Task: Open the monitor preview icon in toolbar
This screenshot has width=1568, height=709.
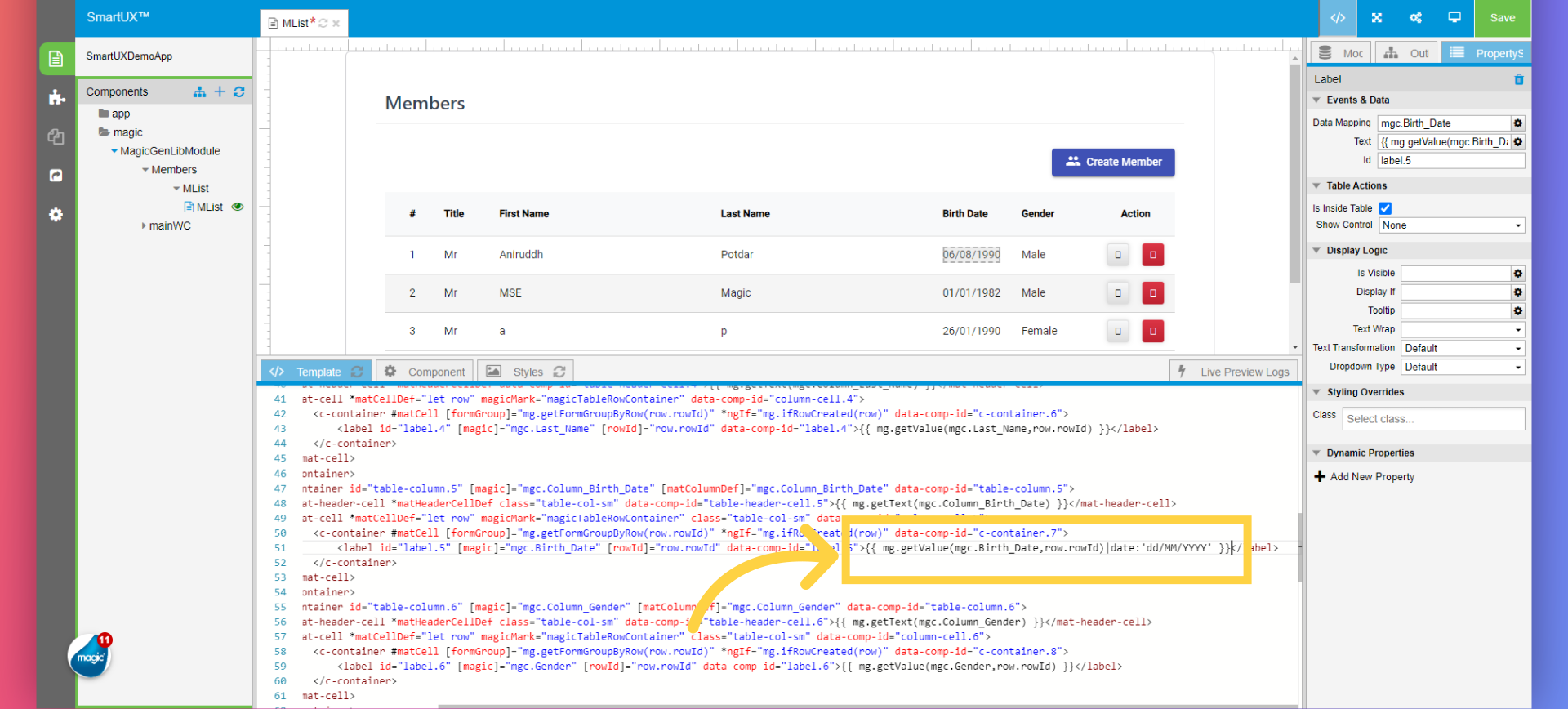Action: pos(1454,18)
